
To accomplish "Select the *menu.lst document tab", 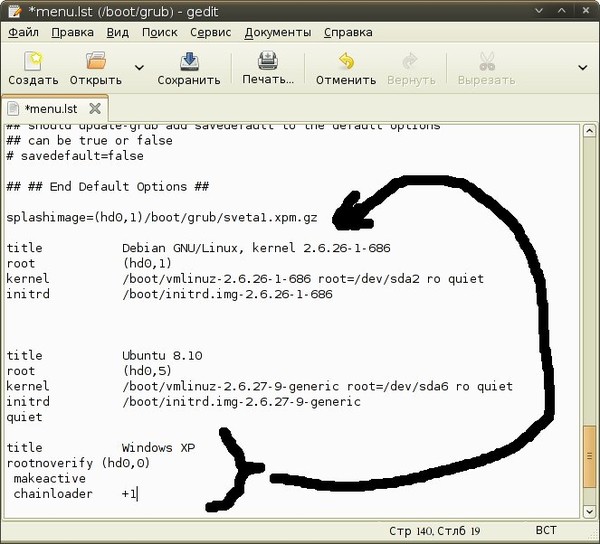I will coord(55,109).
